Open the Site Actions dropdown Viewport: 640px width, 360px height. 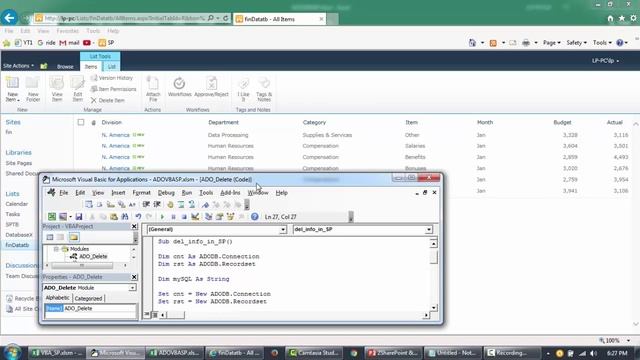[x=18, y=66]
